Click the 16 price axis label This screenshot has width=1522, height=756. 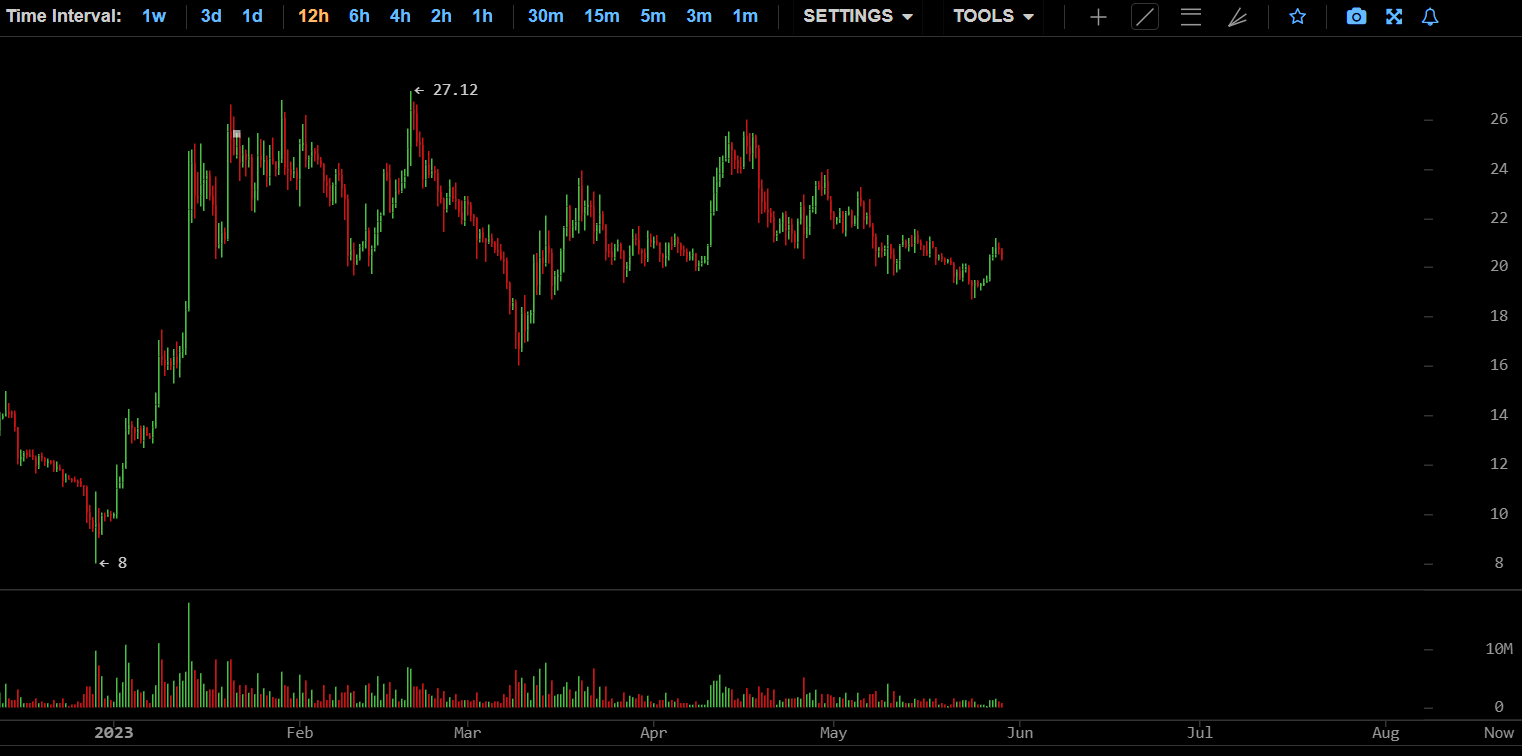pos(1498,365)
